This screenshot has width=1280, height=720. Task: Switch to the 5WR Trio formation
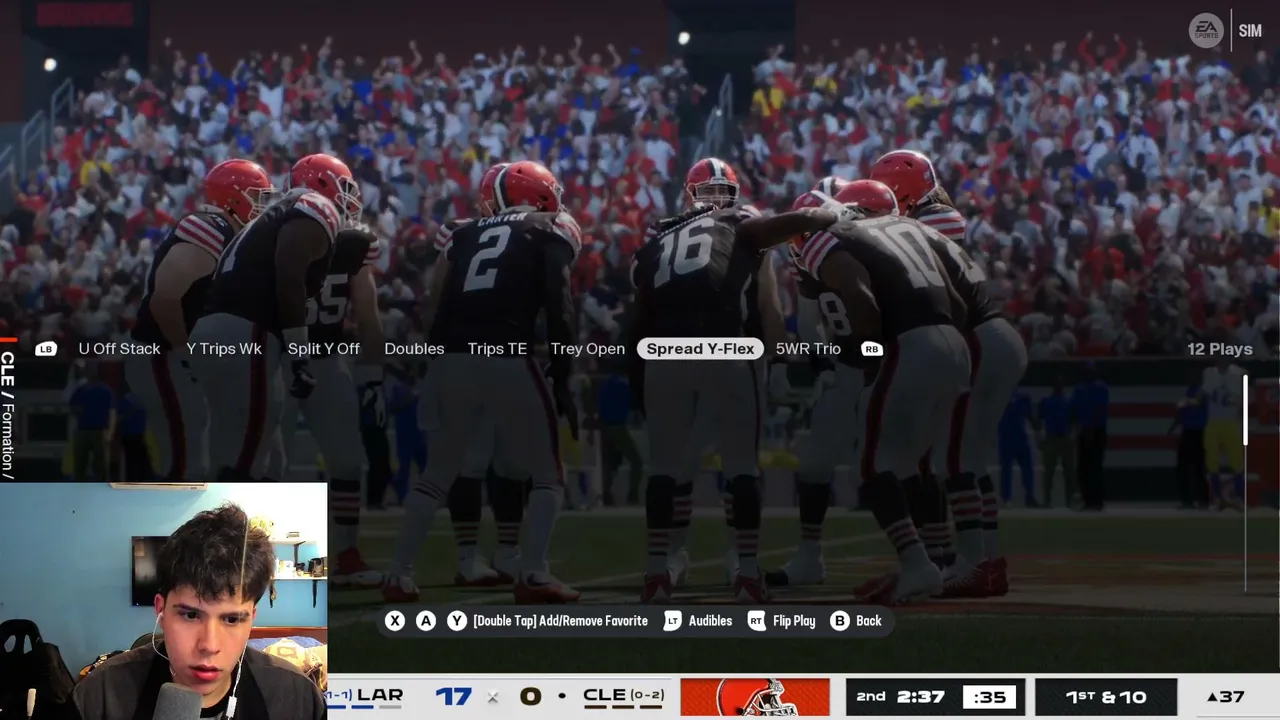808,349
